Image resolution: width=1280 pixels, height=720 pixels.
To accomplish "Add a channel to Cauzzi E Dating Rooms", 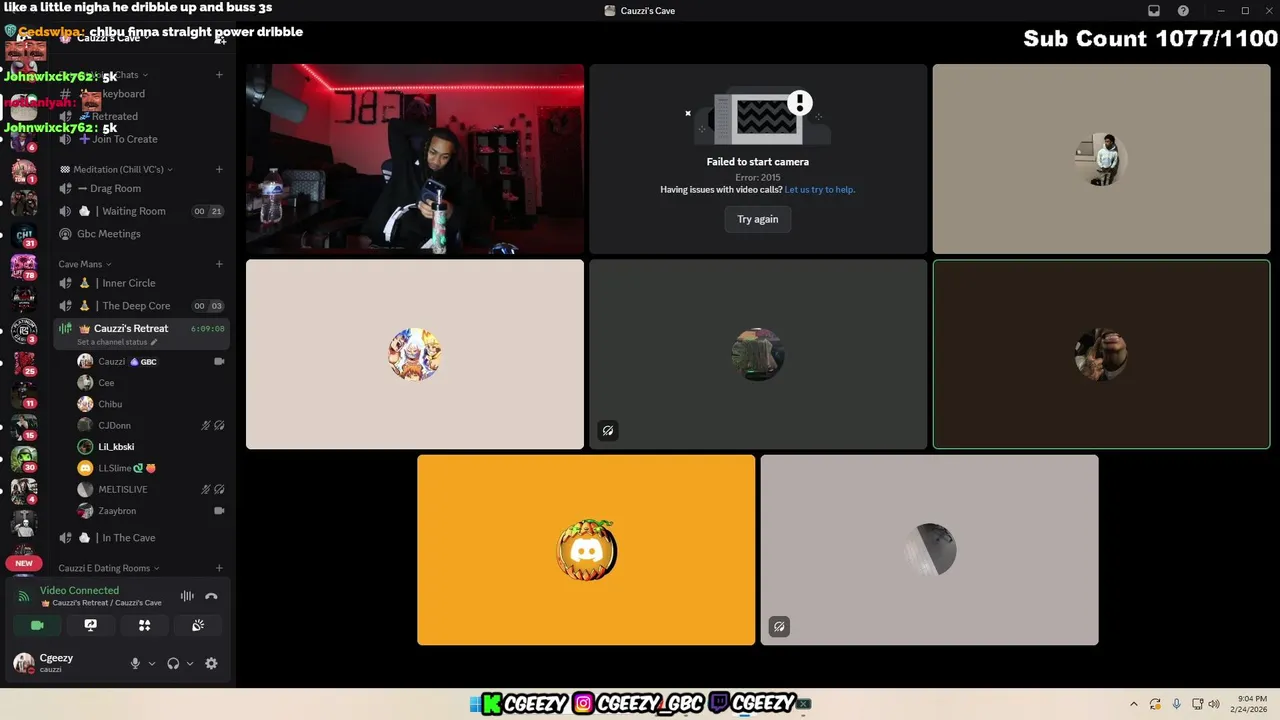I will [x=219, y=568].
